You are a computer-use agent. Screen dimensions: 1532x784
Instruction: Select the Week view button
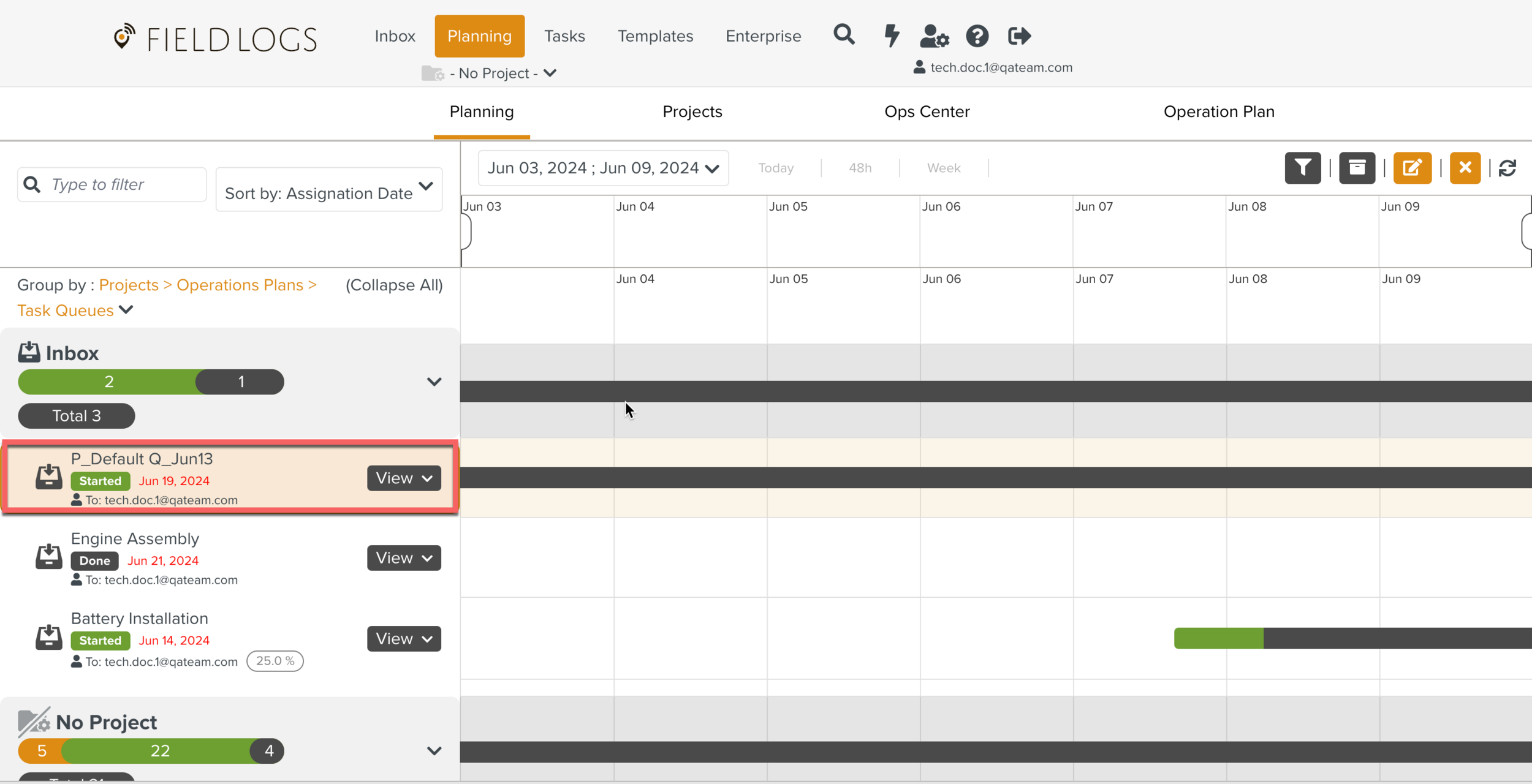point(943,168)
